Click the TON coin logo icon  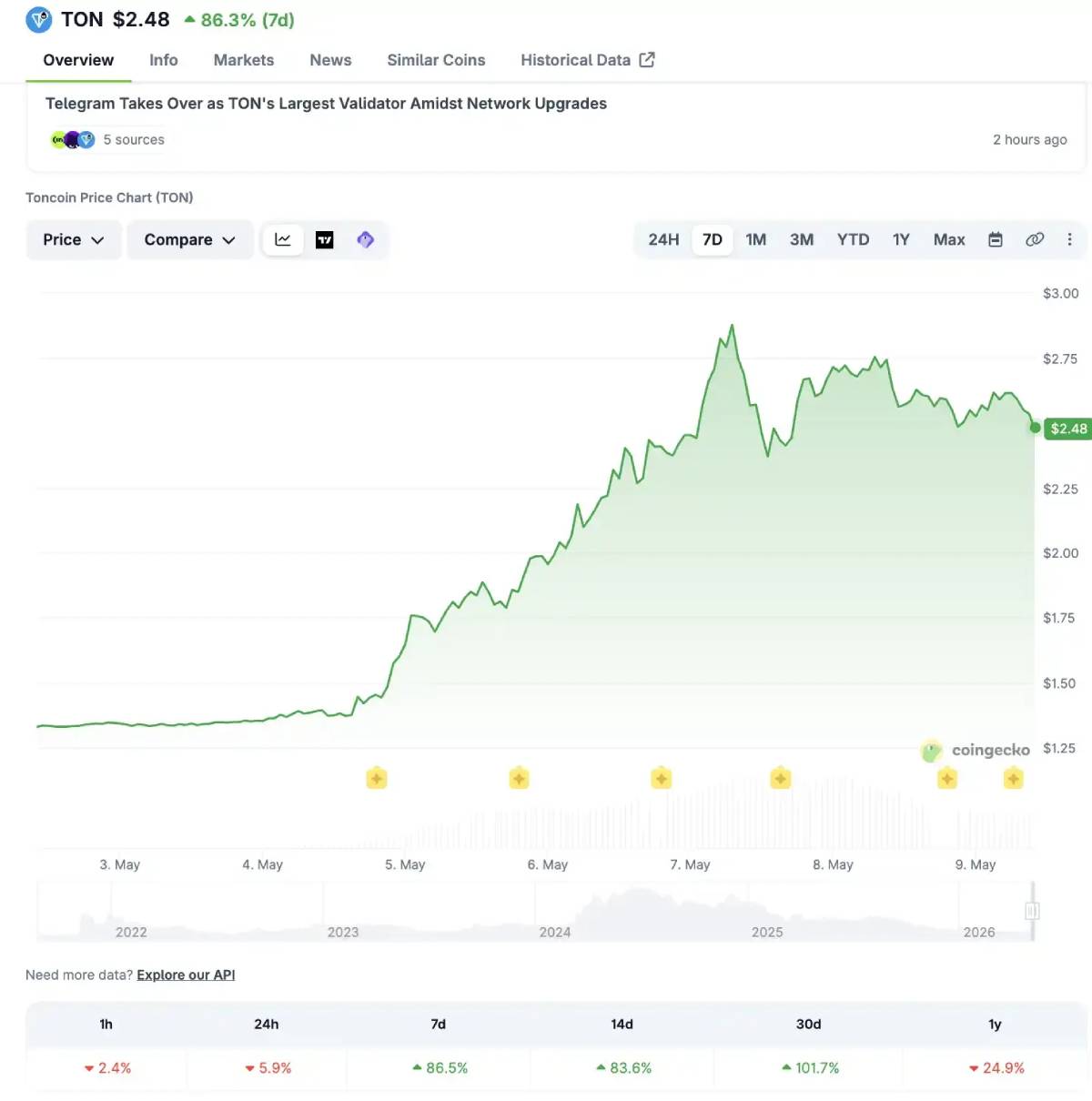[x=39, y=19]
